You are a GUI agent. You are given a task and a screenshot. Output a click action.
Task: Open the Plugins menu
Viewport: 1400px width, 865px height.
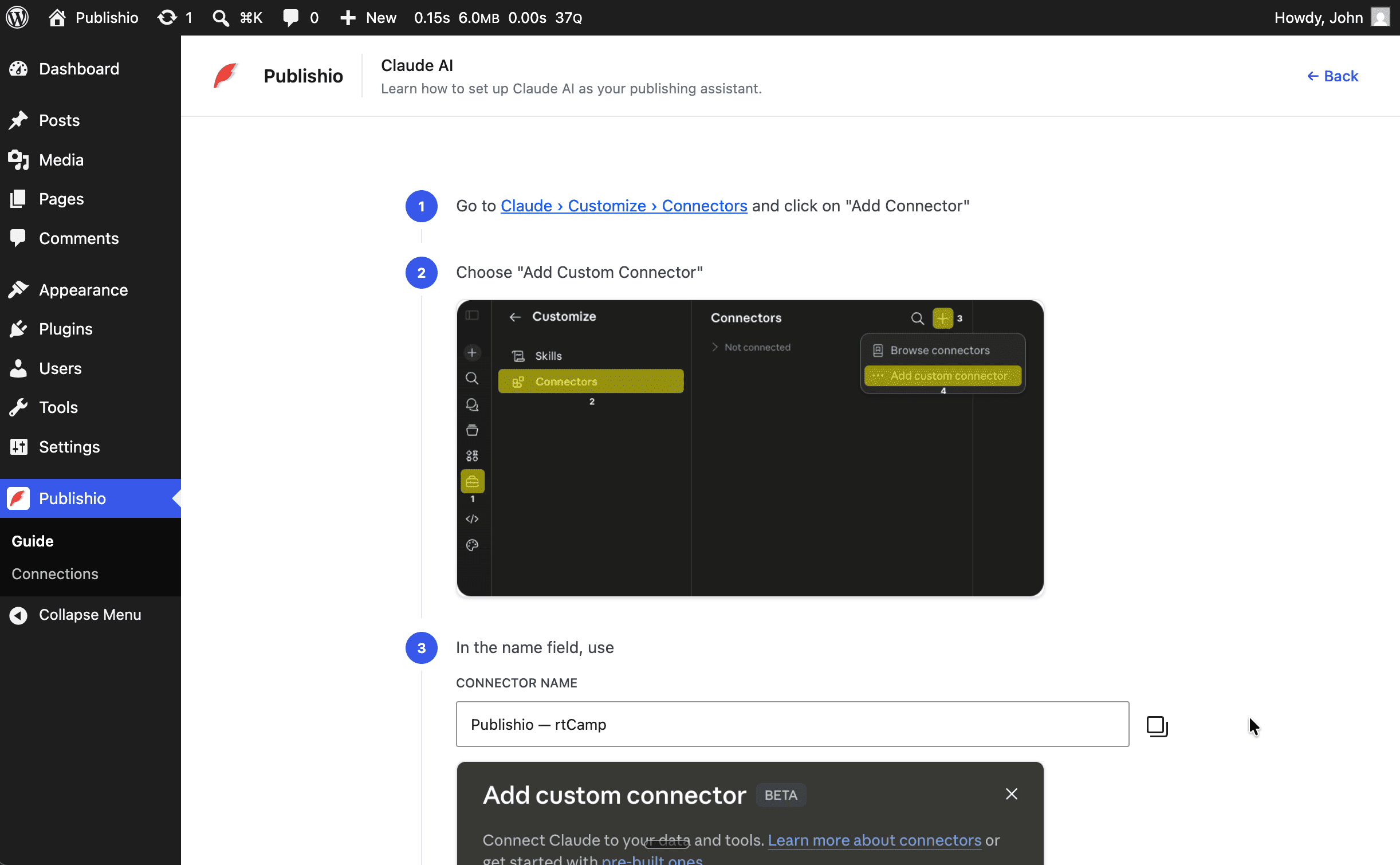tap(91, 329)
